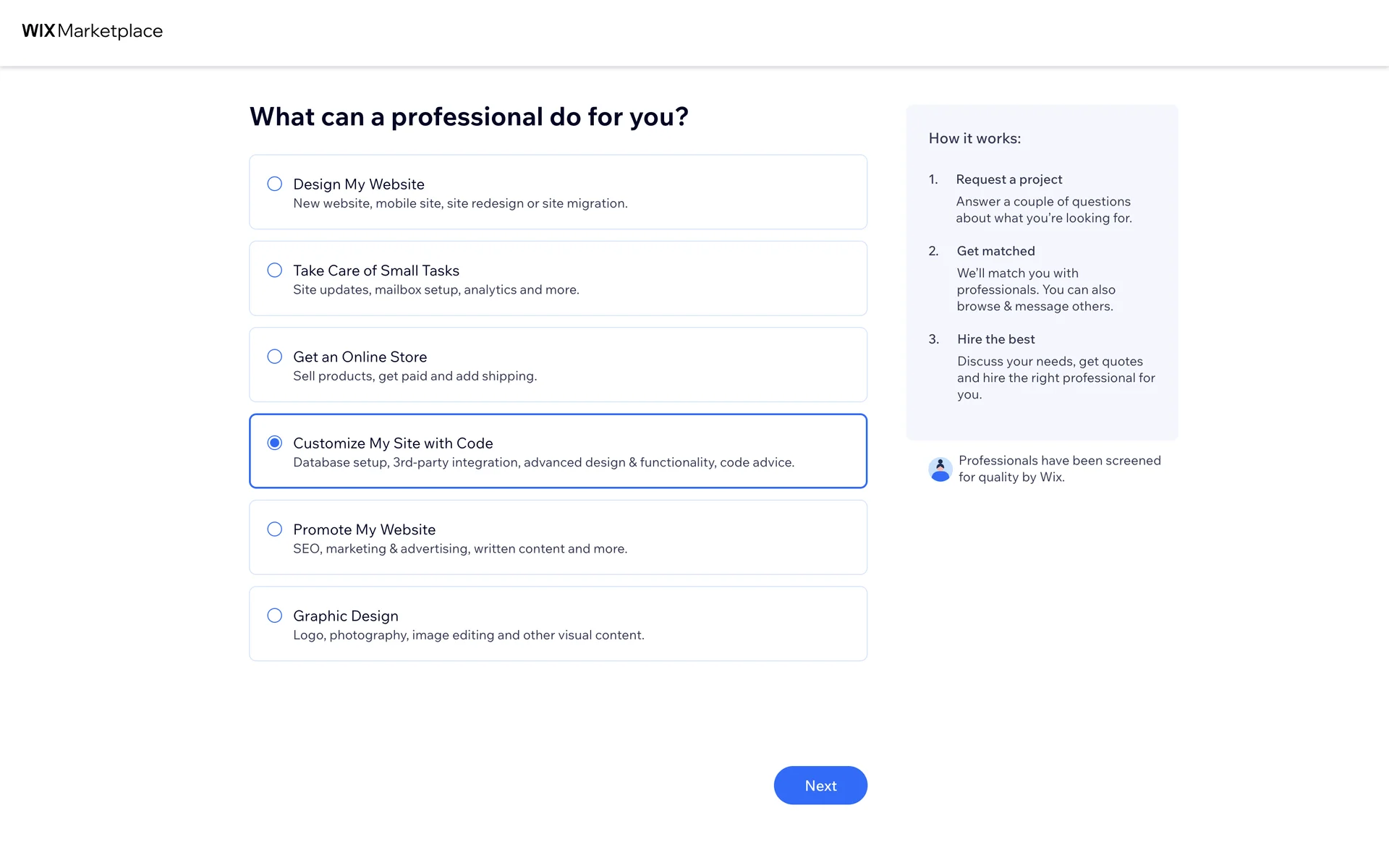The height and width of the screenshot is (868, 1389).
Task: Click the screened professional avatar icon
Action: click(940, 469)
